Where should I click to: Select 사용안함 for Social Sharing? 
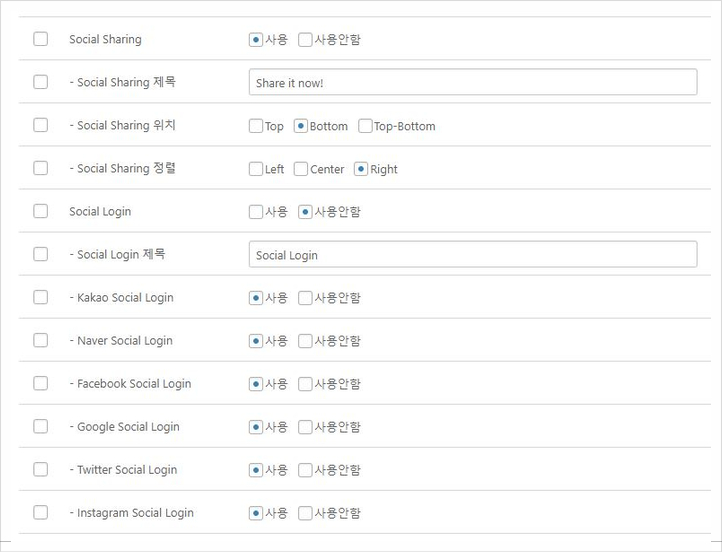pyautogui.click(x=305, y=40)
